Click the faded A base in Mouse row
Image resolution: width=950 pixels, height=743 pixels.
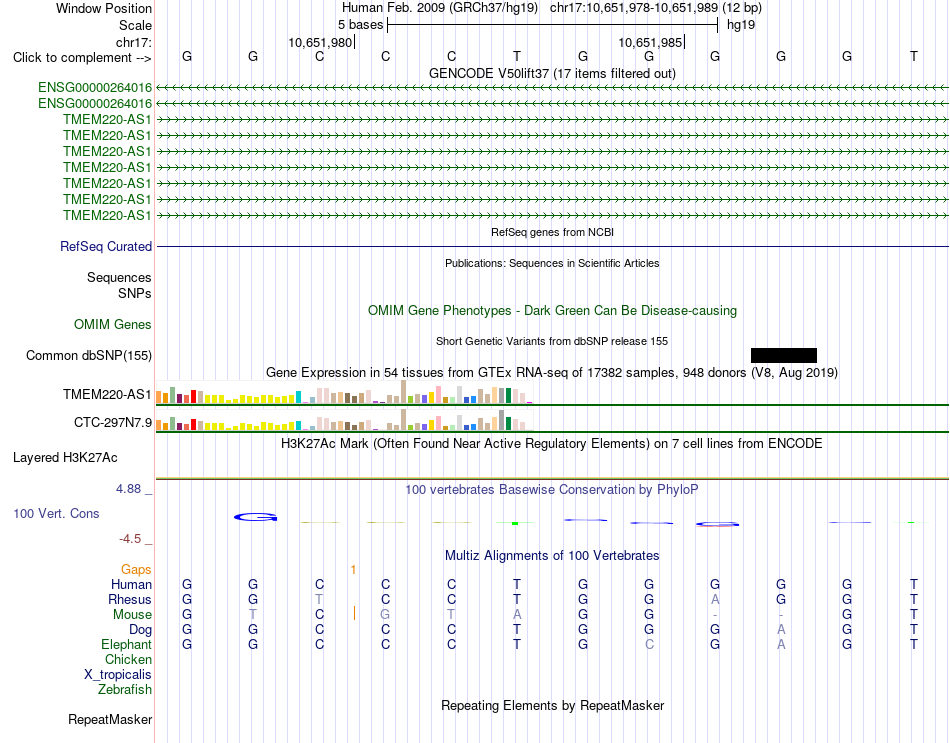(x=517, y=615)
